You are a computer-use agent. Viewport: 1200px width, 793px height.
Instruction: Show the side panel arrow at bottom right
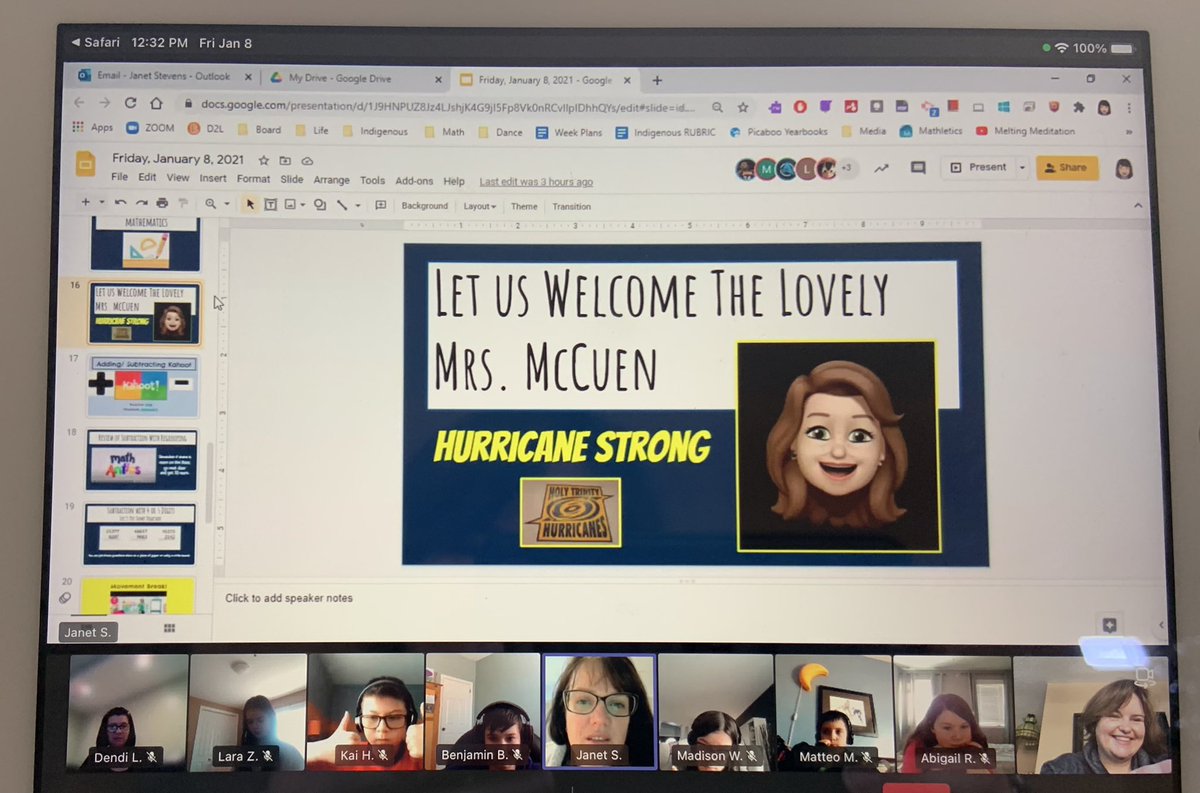pyautogui.click(x=1161, y=626)
